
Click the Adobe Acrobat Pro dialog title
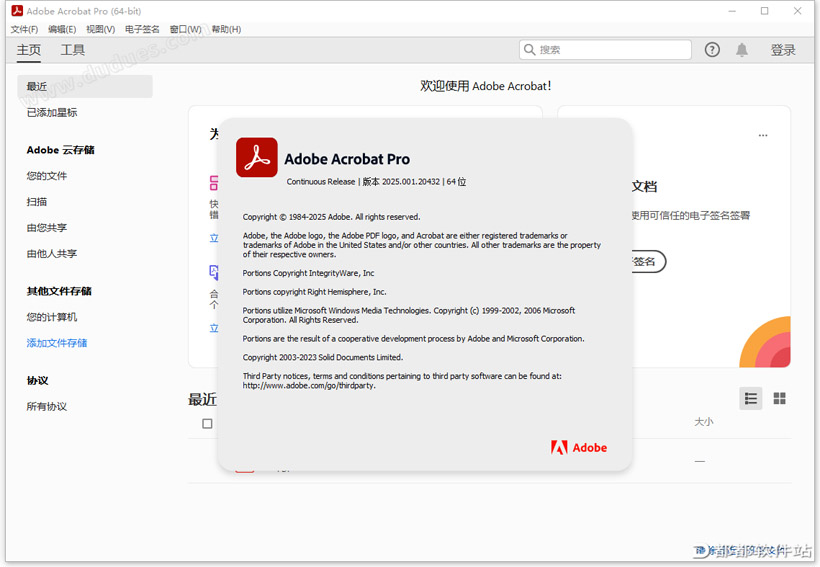click(x=347, y=159)
